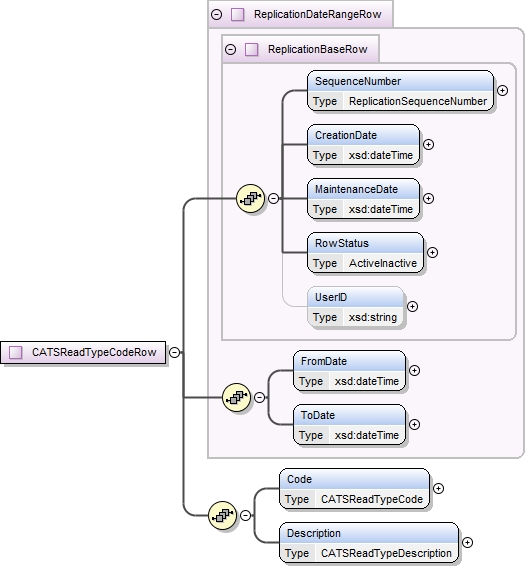
Task: Select the FromDate element box
Action: (349, 371)
